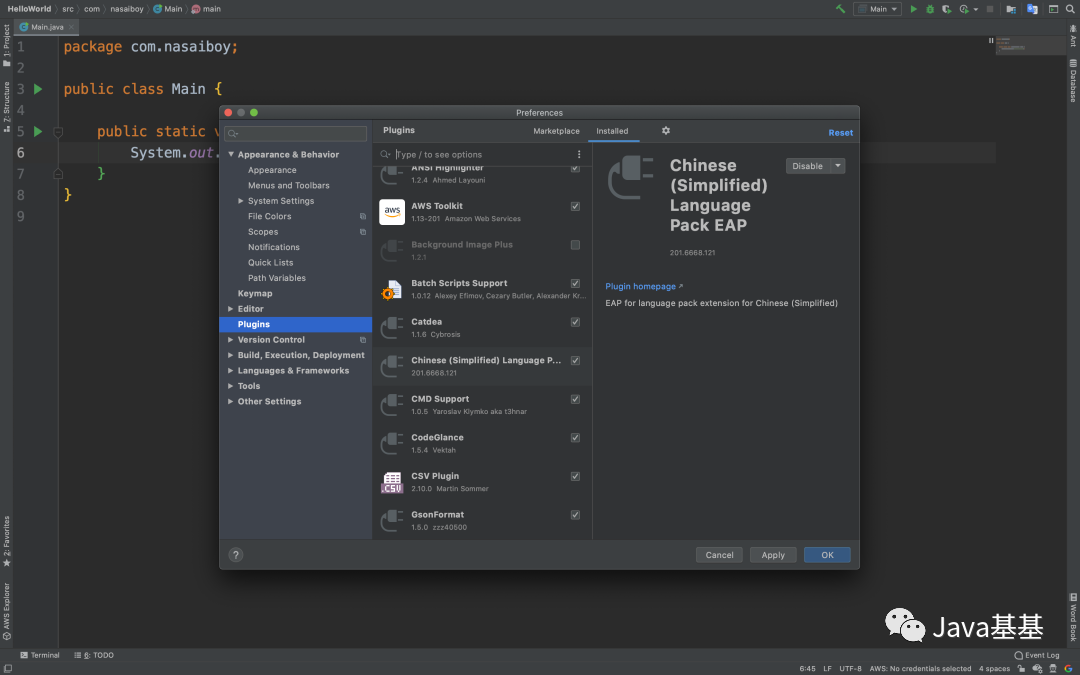
Task: Select the Main.java editor tab
Action: coord(46,27)
